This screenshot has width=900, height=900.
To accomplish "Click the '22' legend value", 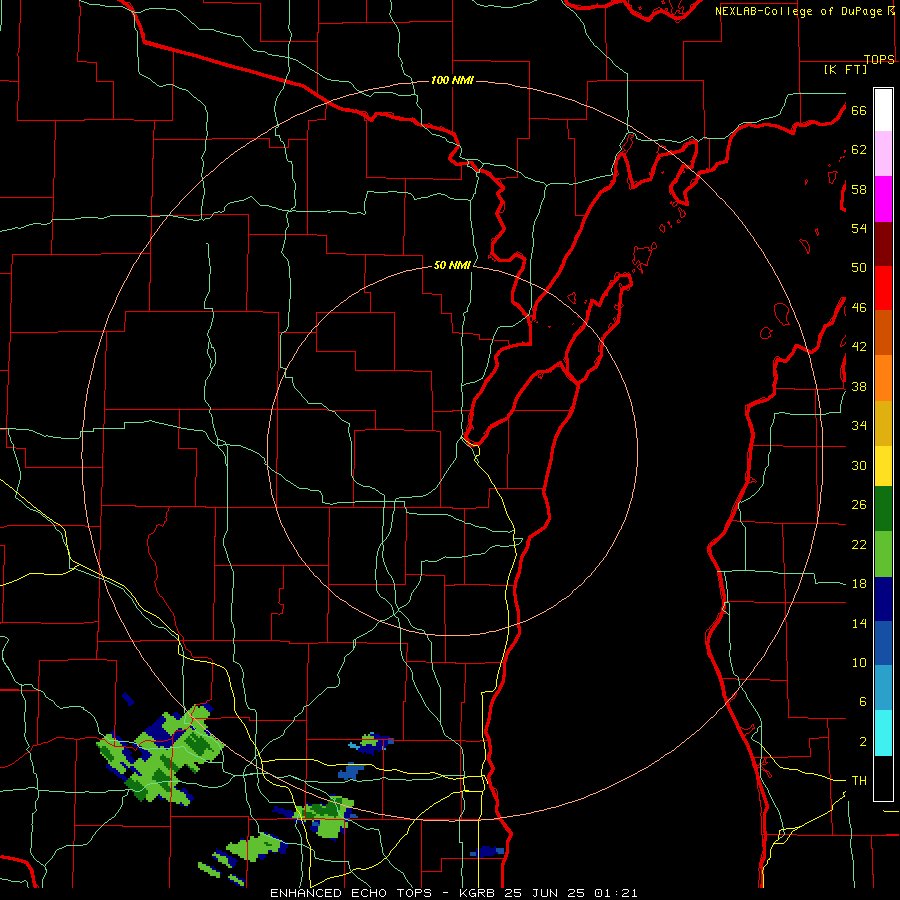I will pyautogui.click(x=859, y=545).
